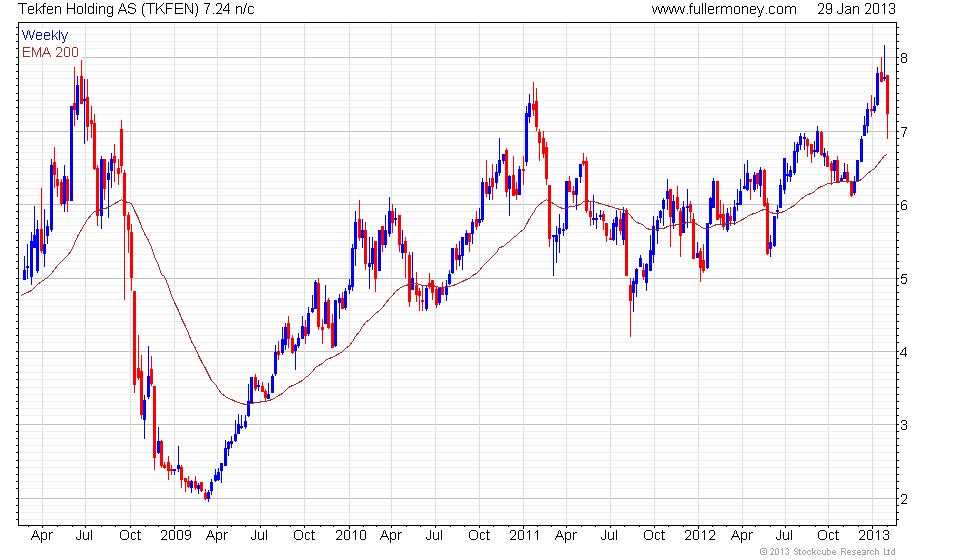The image size is (980, 560).
Task: Click the 2011 time axis label
Action: (524, 536)
